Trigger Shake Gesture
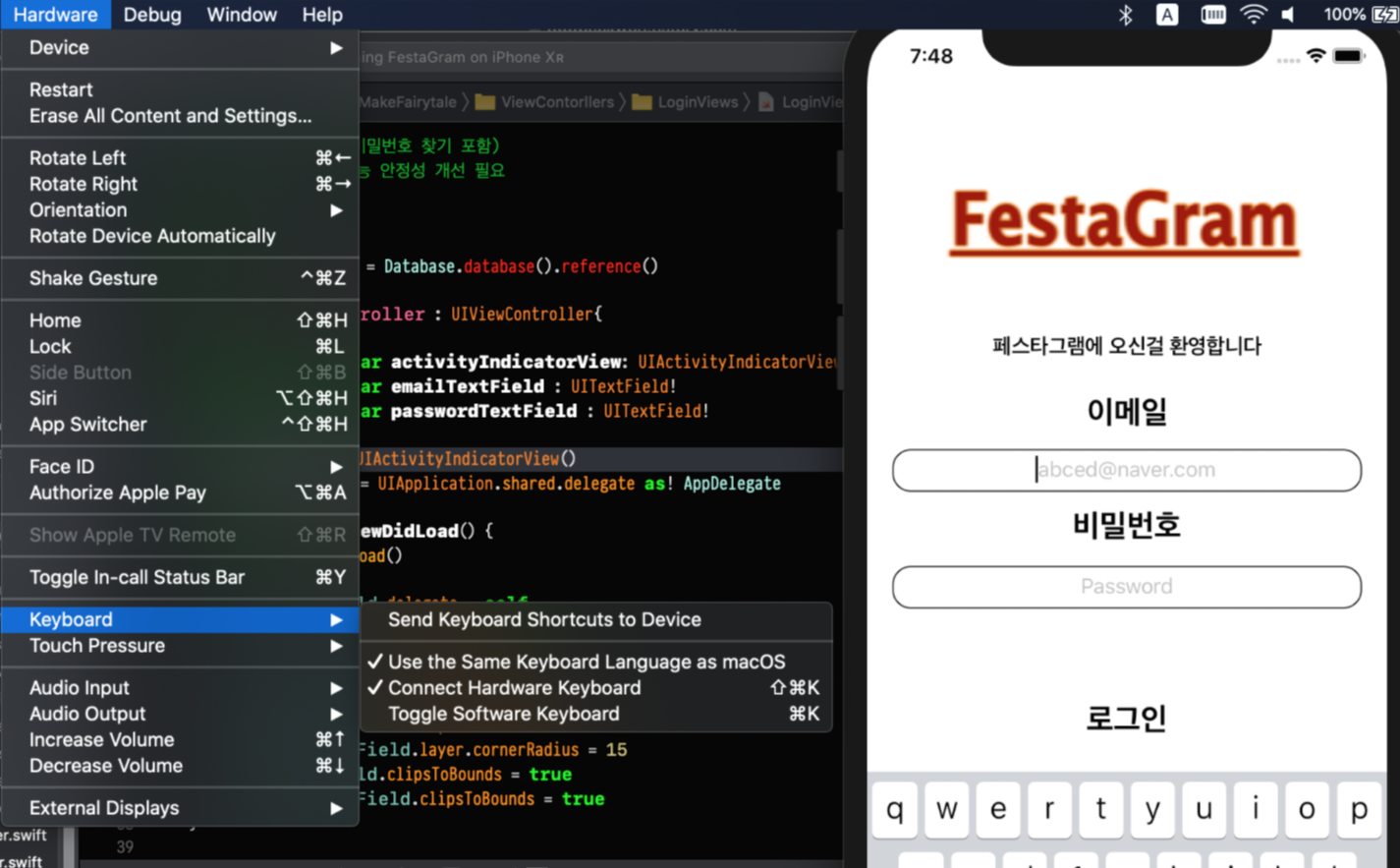The height and width of the screenshot is (868, 1400). pyautogui.click(x=180, y=278)
